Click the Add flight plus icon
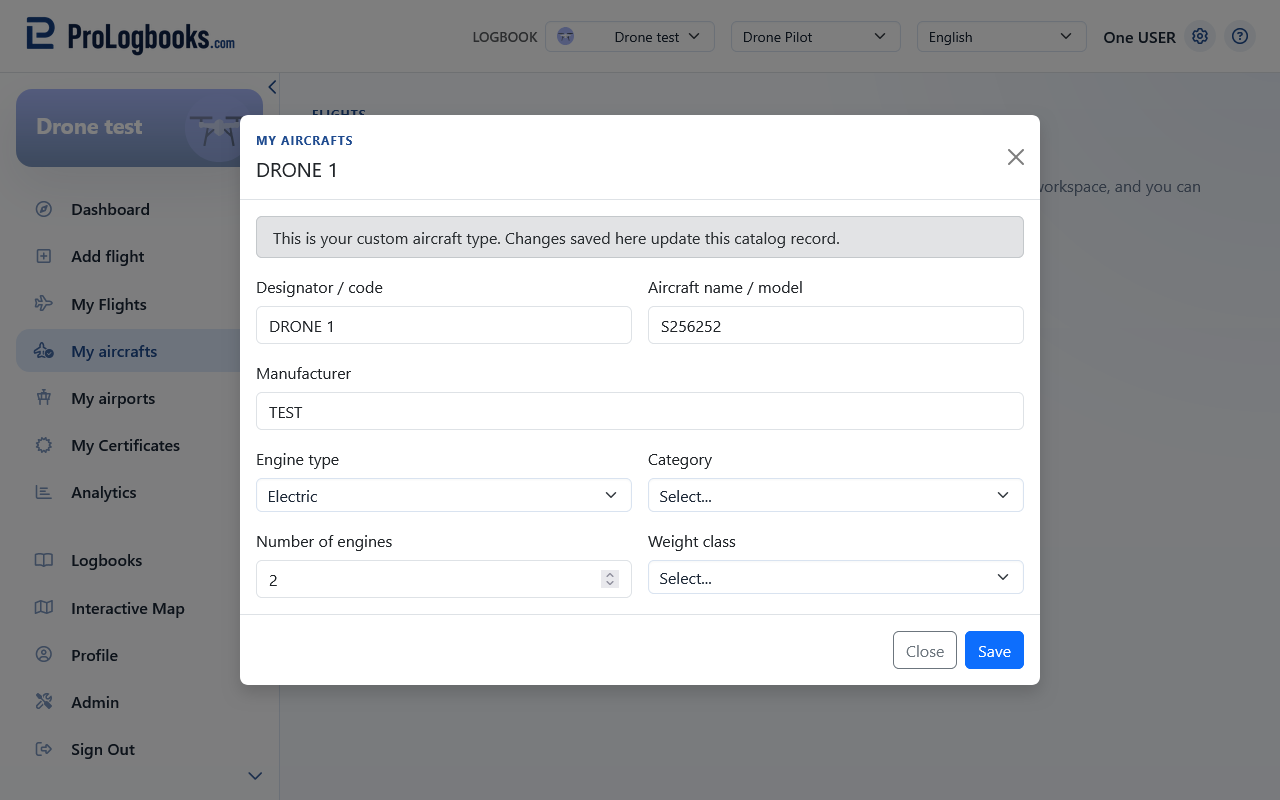Screen dimensions: 1280x800 point(44,256)
